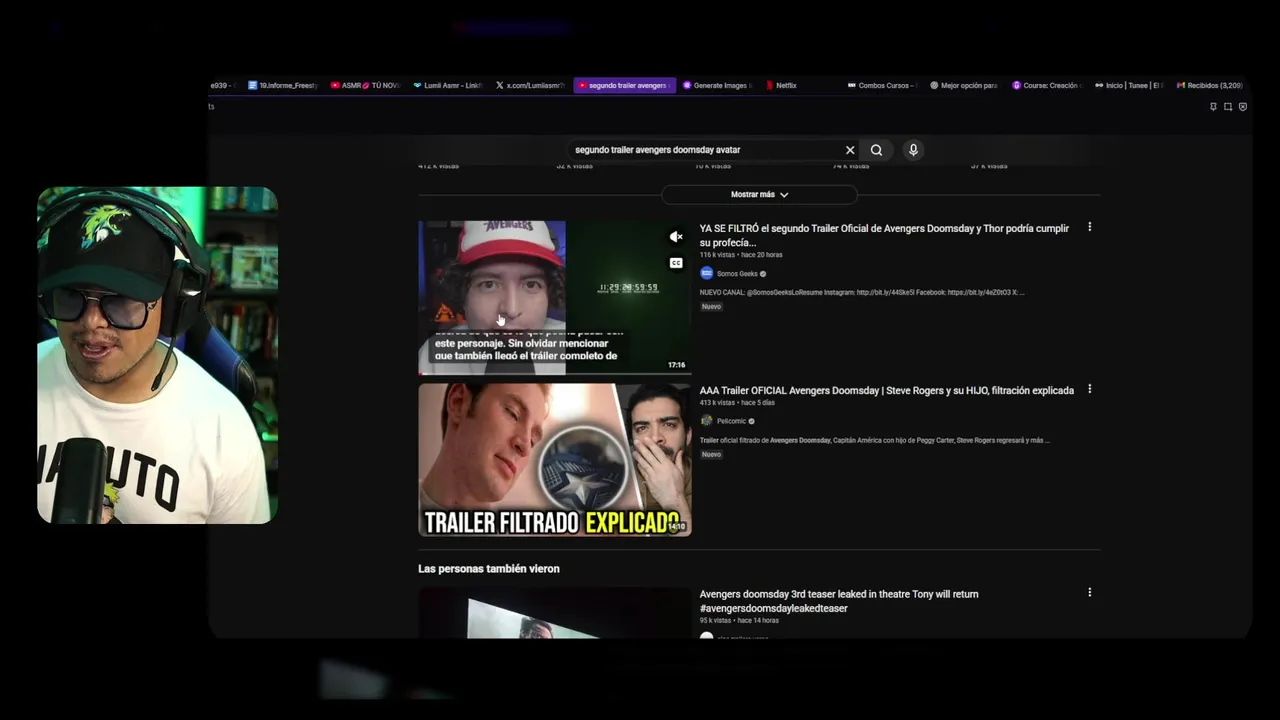Viewport: 1280px width, 720px height.
Task: Play the TRAILER FILTRADO EXPLICADO thumbnail
Action: click(x=554, y=460)
